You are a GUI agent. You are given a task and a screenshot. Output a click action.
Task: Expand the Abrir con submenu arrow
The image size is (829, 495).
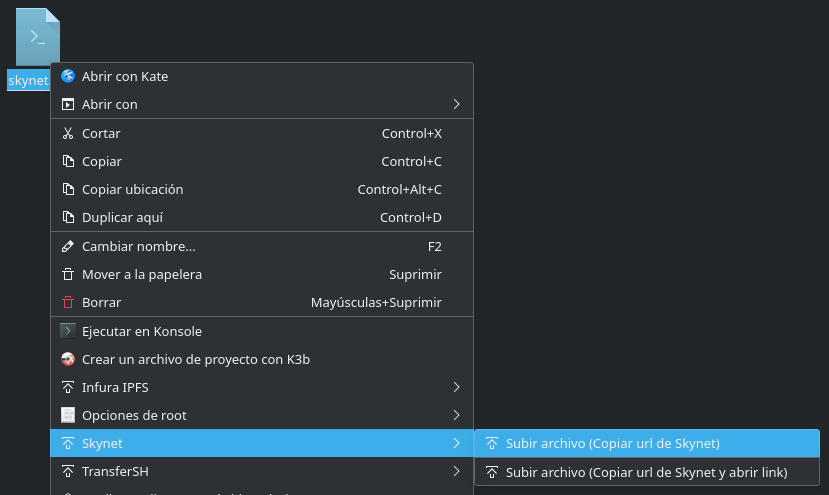click(x=457, y=104)
